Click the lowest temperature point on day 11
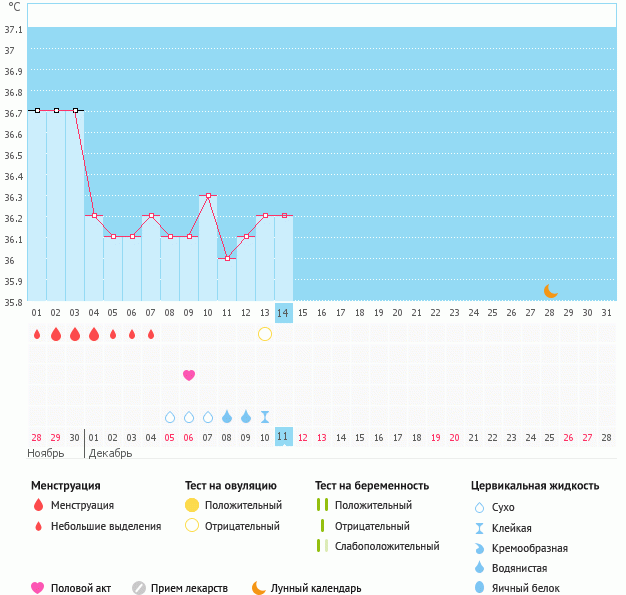Image resolution: width=626 pixels, height=595 pixels. click(227, 258)
